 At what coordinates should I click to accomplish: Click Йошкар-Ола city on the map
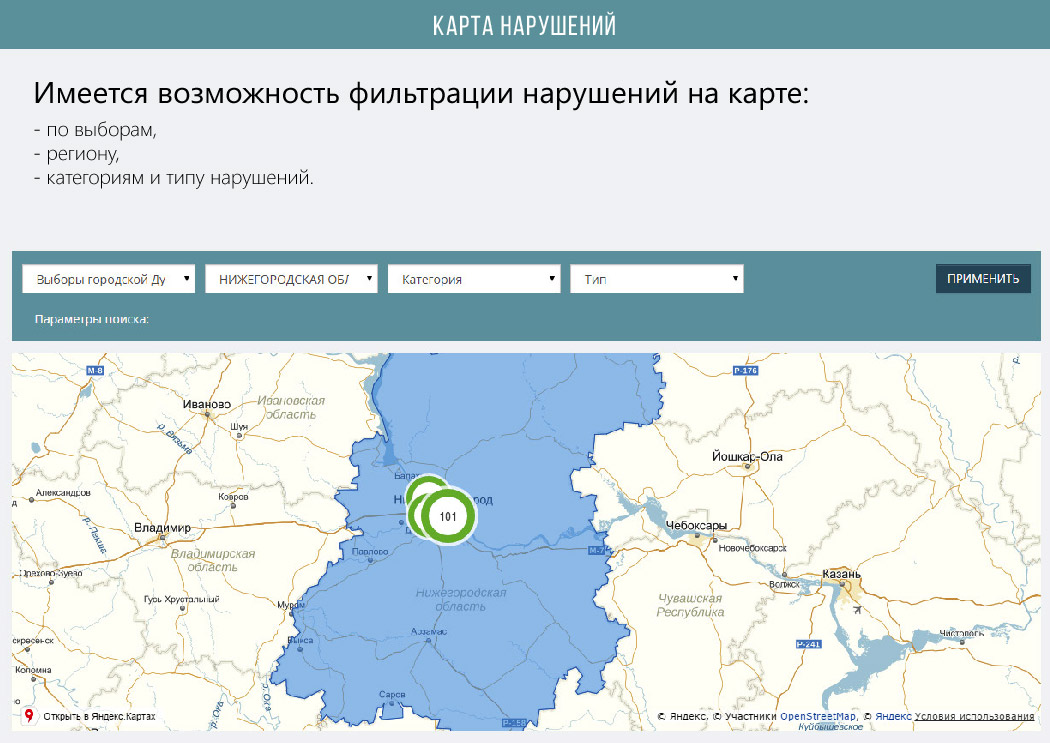pyautogui.click(x=747, y=456)
